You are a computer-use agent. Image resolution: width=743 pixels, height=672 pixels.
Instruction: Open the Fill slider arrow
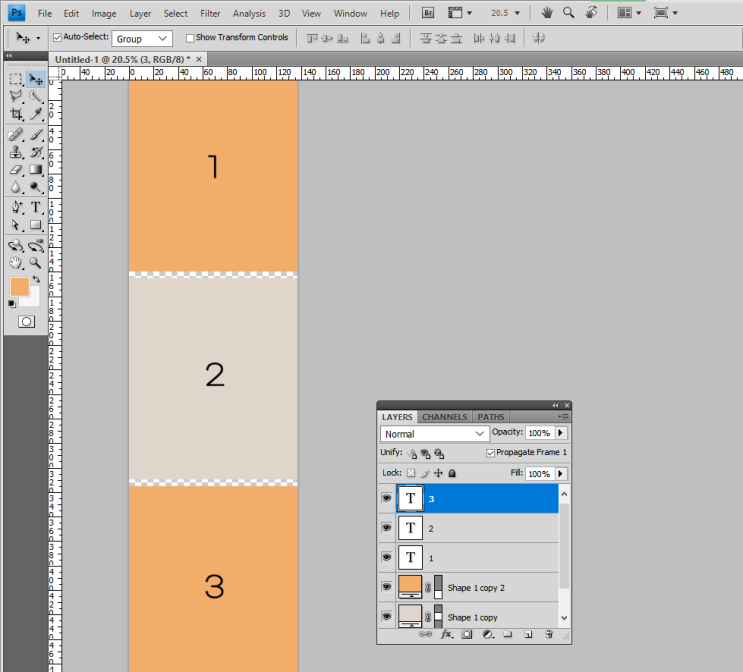point(561,473)
